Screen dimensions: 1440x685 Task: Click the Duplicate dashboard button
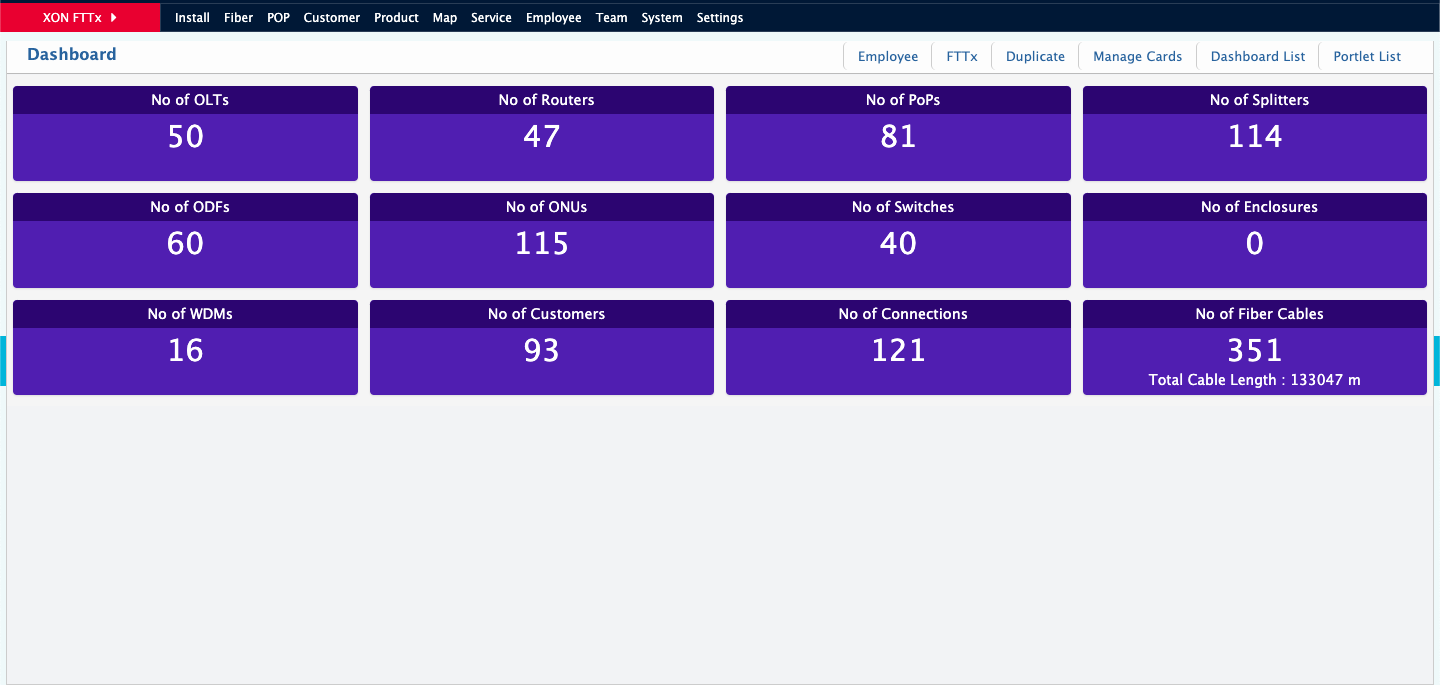(1035, 56)
